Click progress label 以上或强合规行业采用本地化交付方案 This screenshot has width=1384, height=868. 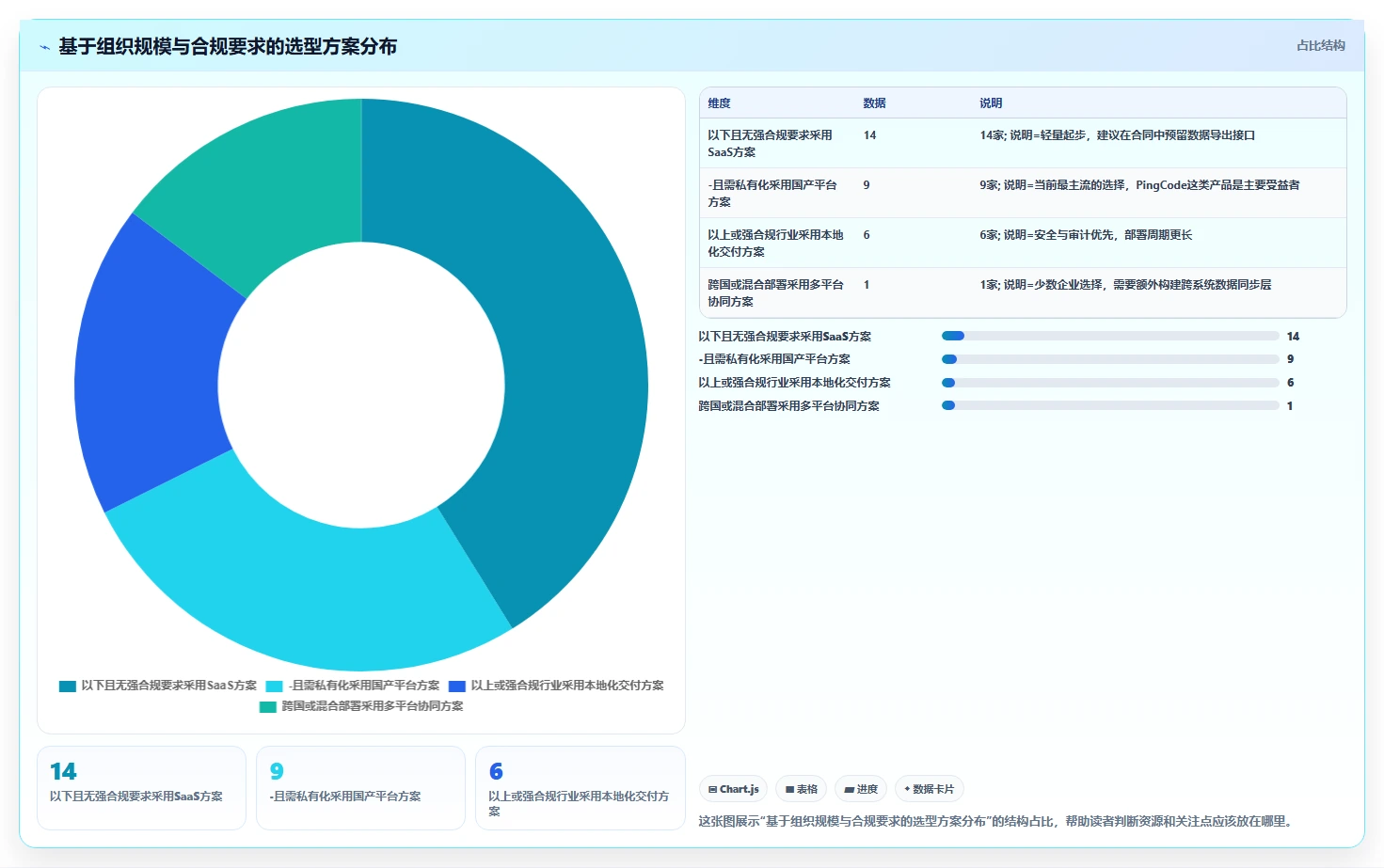click(x=794, y=383)
